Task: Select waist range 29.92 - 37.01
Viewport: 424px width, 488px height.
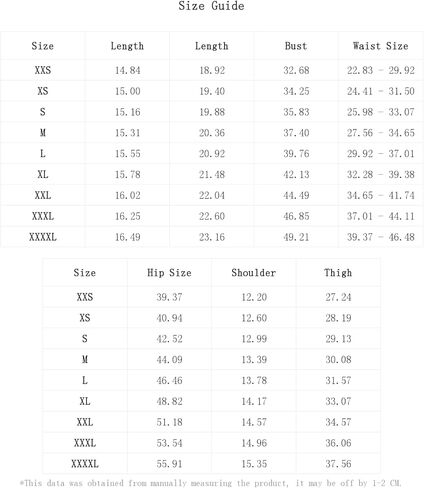Action: (381, 154)
